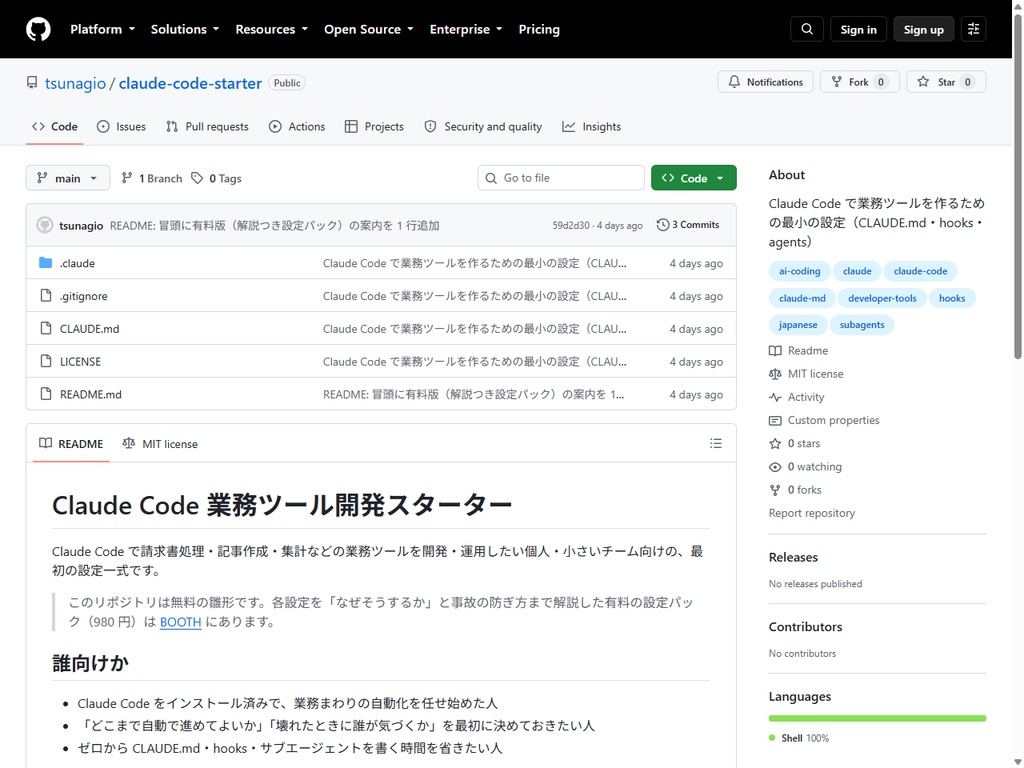Screen dimensions: 1024x768
Task: Go to GitHub homepage via the logo
Action: (38, 29)
